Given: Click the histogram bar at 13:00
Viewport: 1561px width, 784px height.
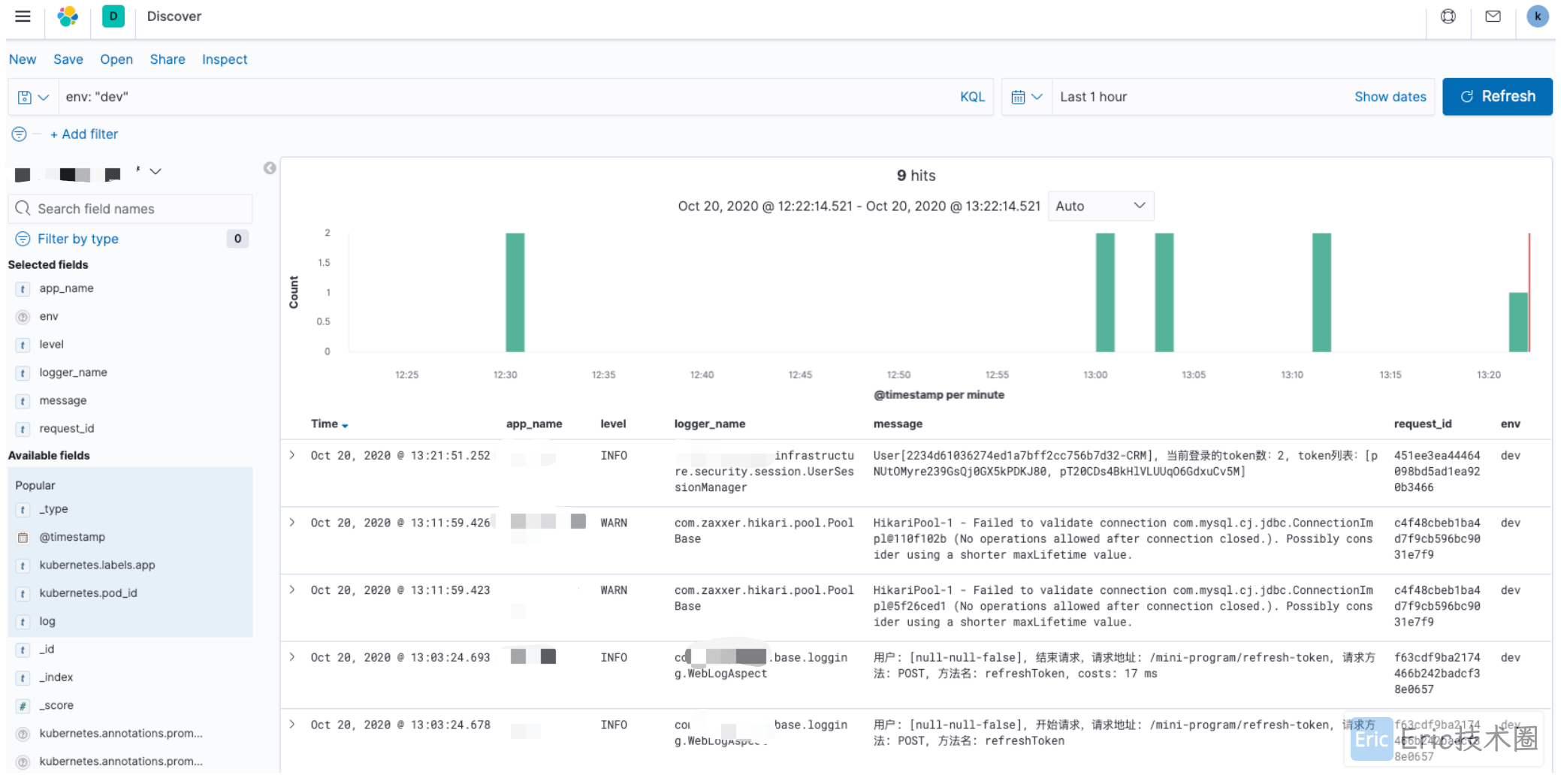Looking at the screenshot, I should tap(1105, 292).
